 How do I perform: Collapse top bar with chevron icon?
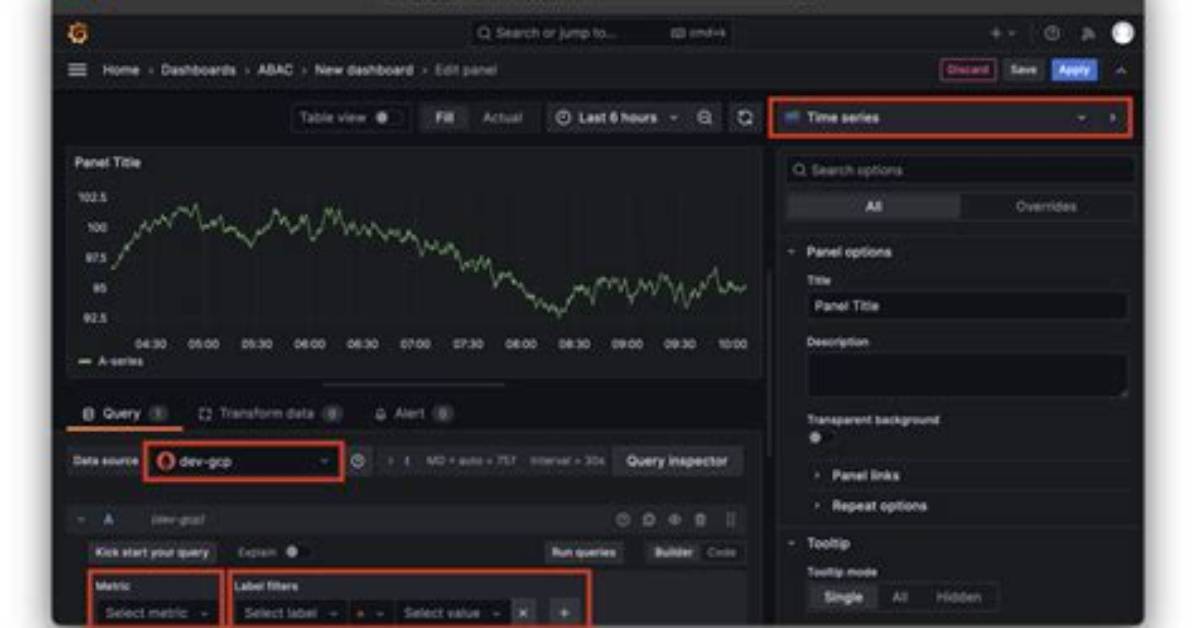[x=1120, y=70]
